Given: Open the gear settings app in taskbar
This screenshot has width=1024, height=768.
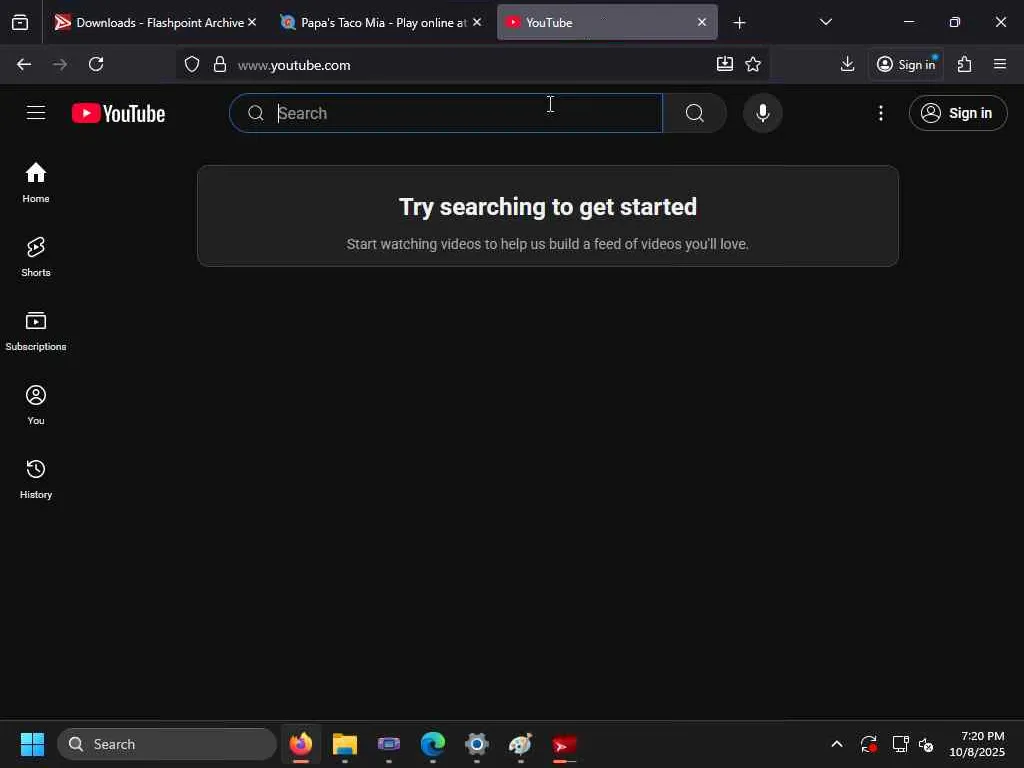Looking at the screenshot, I should click(x=477, y=744).
